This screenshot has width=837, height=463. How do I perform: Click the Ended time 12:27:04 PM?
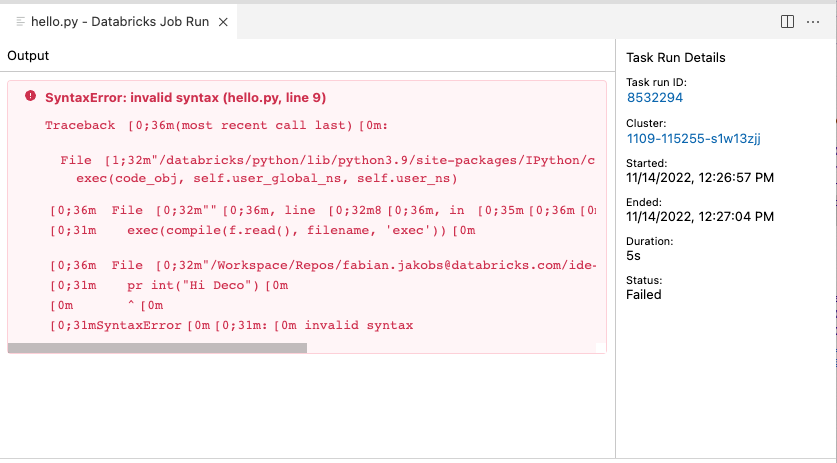click(x=700, y=216)
